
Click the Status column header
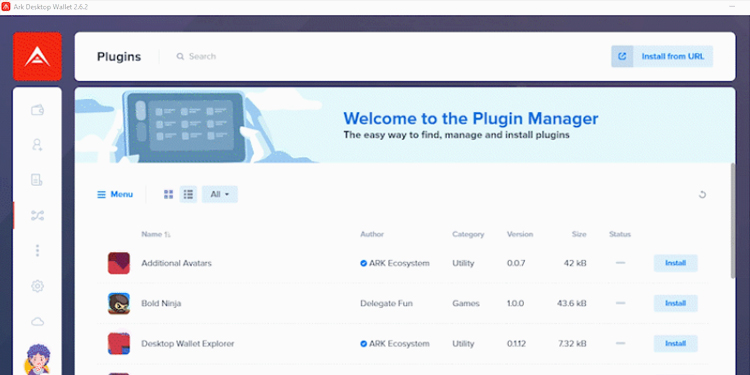click(620, 234)
